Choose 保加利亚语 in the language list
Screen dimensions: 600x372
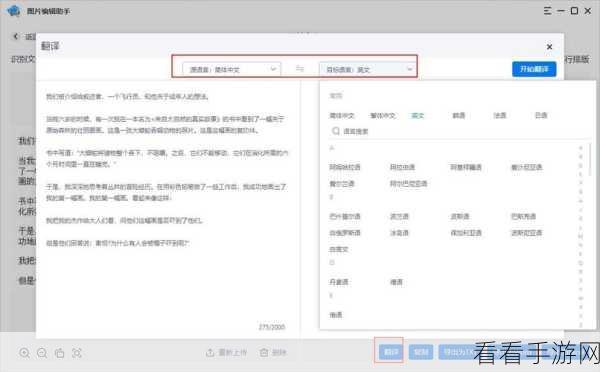[x=466, y=233]
